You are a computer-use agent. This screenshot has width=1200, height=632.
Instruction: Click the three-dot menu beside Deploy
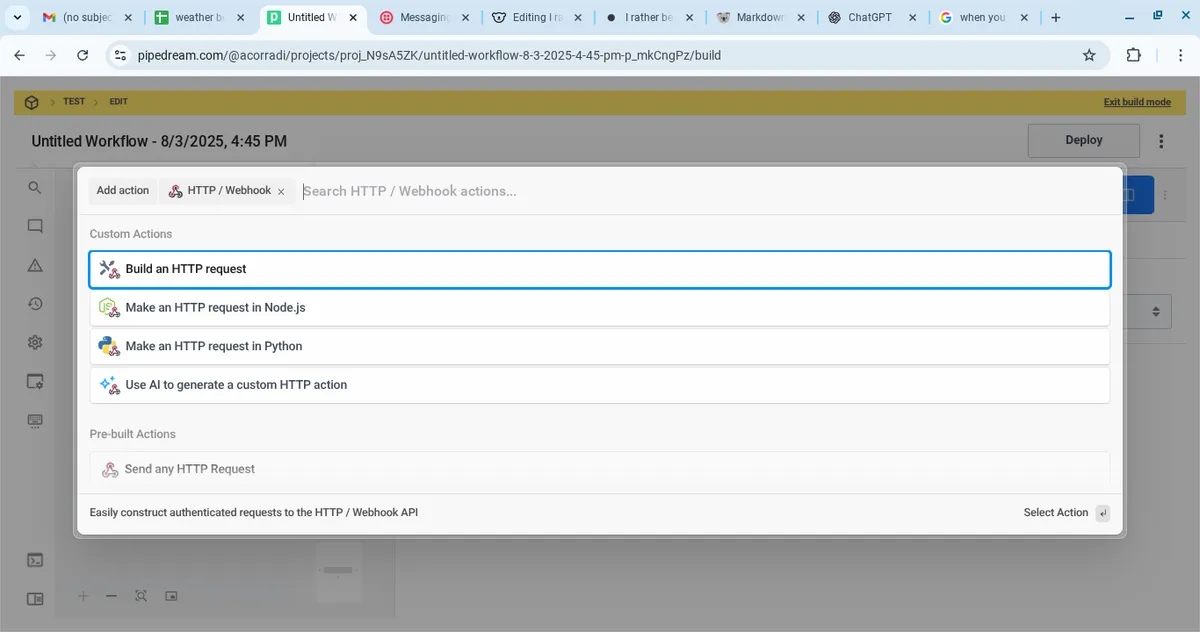[x=1161, y=141]
